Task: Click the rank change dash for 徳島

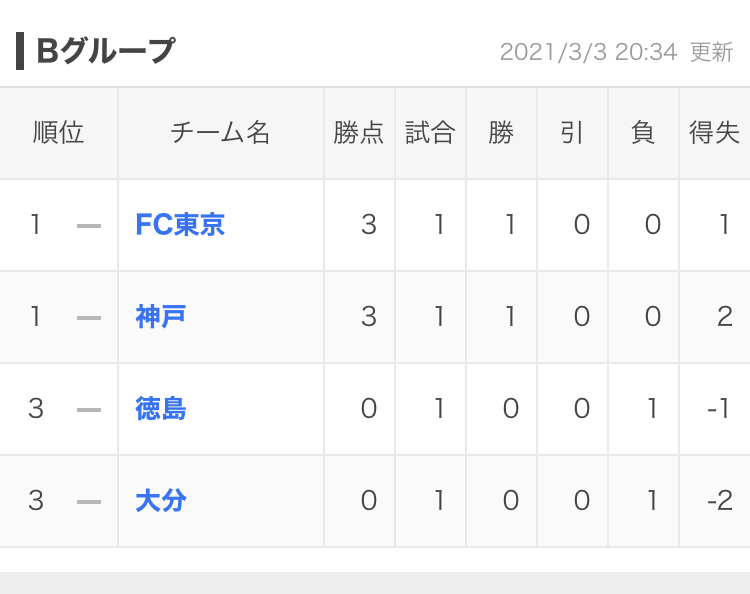Action: pyautogui.click(x=89, y=410)
